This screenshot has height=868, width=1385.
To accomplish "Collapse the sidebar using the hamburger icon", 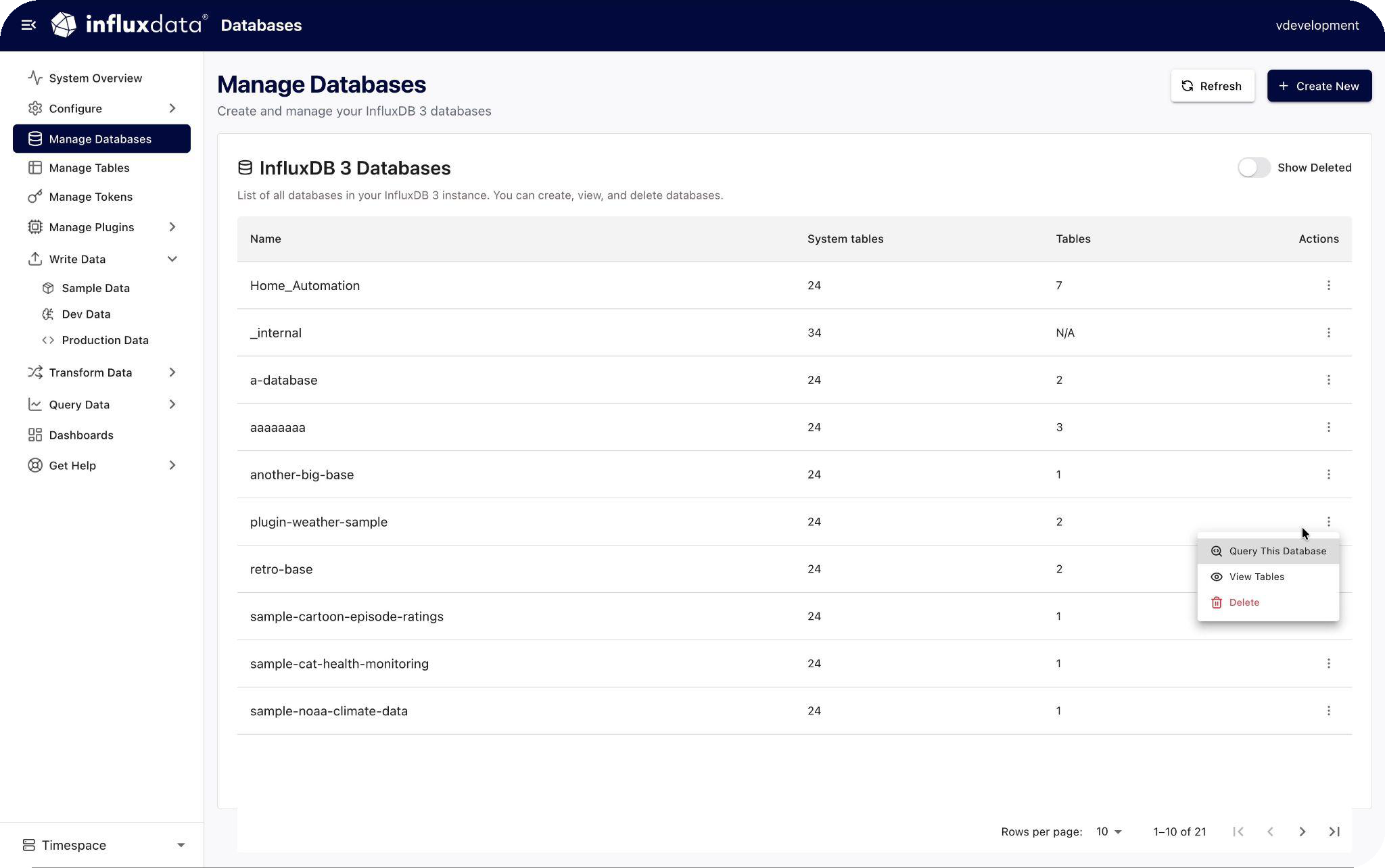I will click(28, 25).
